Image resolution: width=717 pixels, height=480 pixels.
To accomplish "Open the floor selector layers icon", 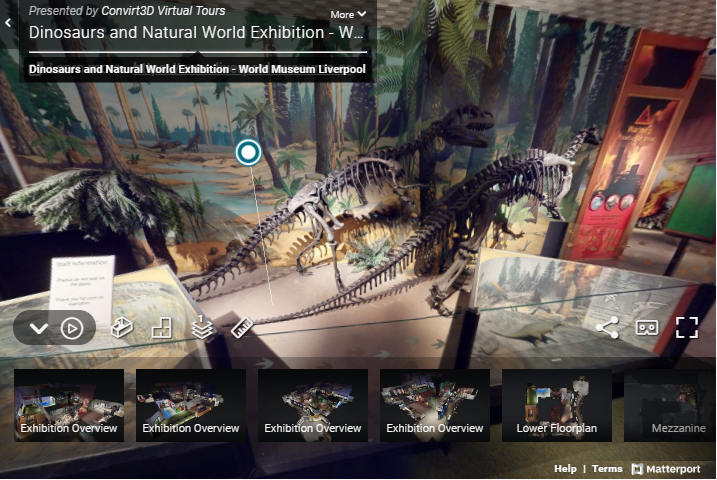I will tap(201, 328).
